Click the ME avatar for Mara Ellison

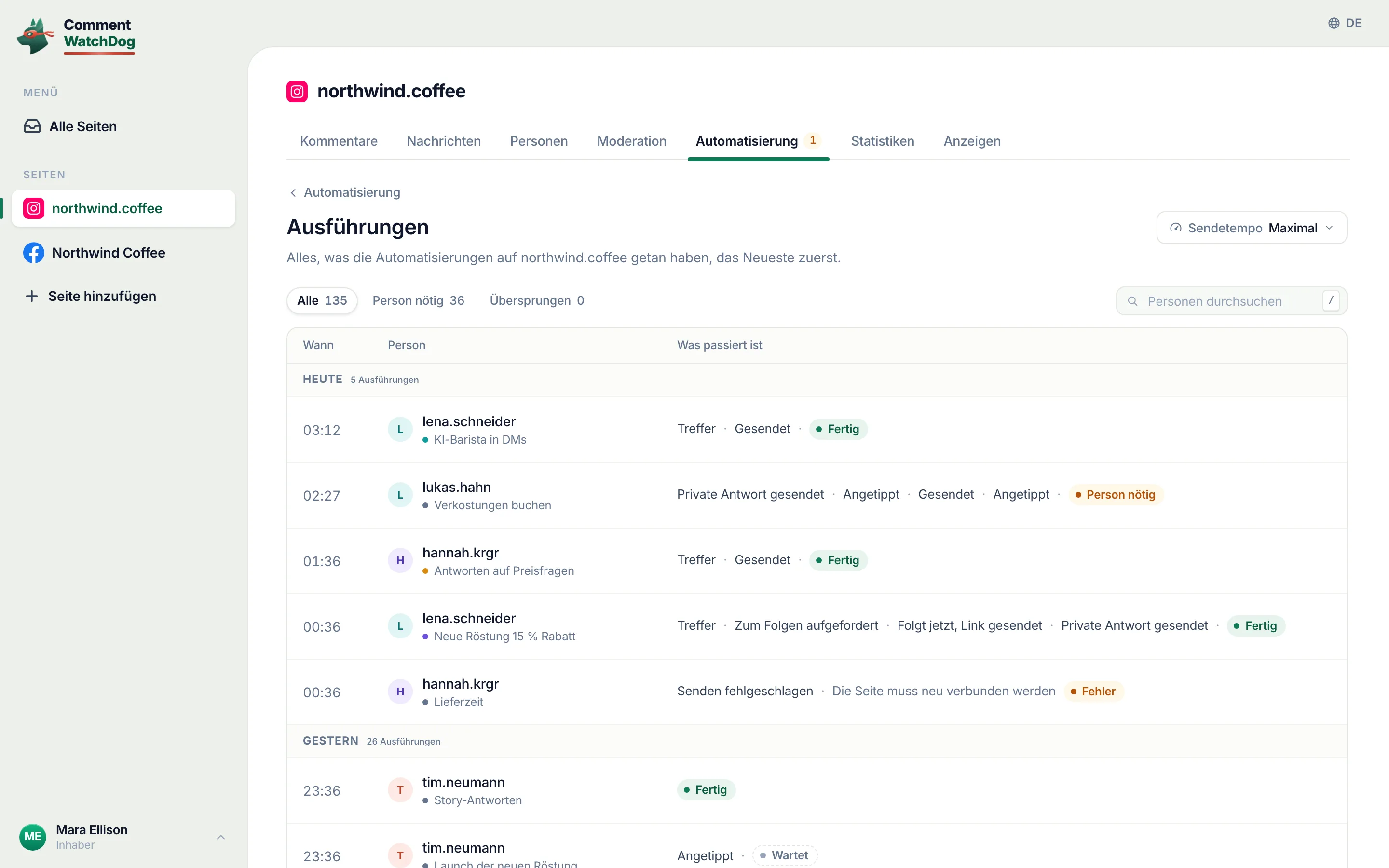[33, 837]
